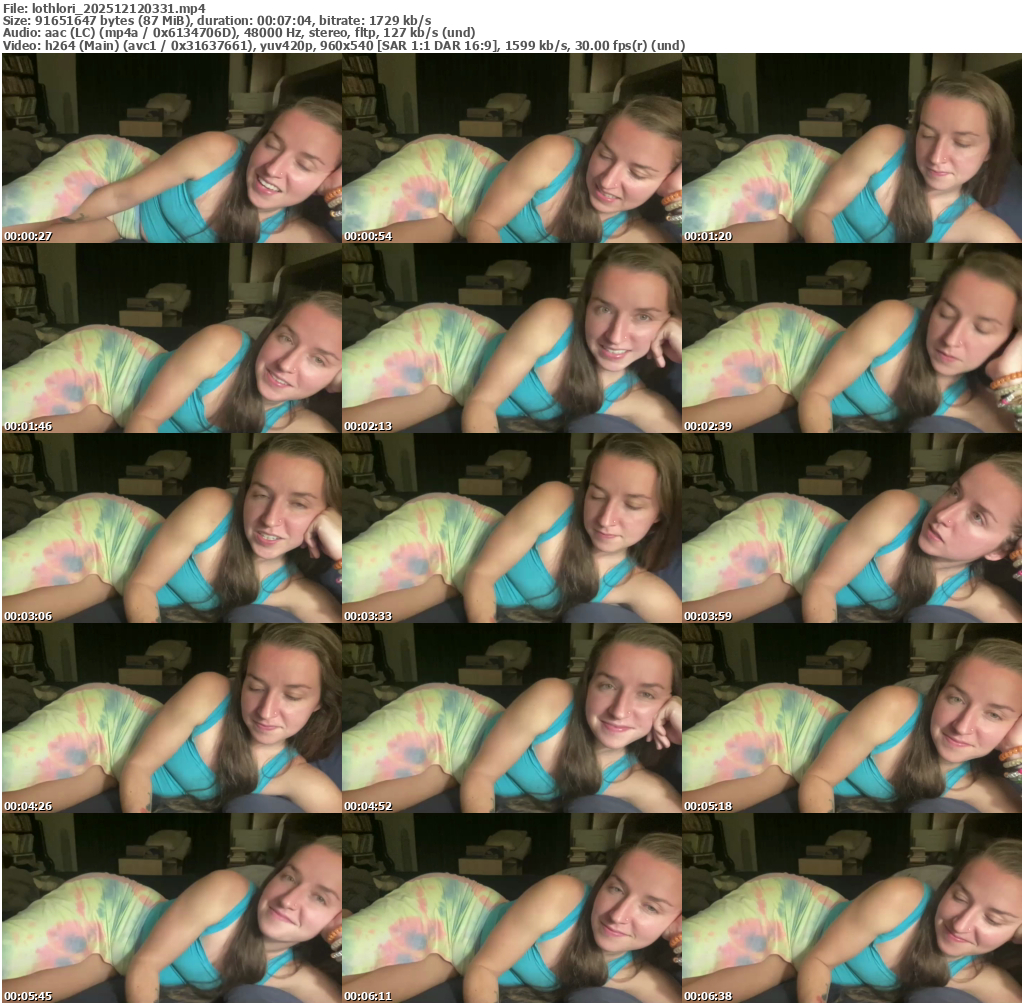Select the frame labeled 00:06:11
Viewport: 1024px width, 1003px height.
[x=512, y=908]
